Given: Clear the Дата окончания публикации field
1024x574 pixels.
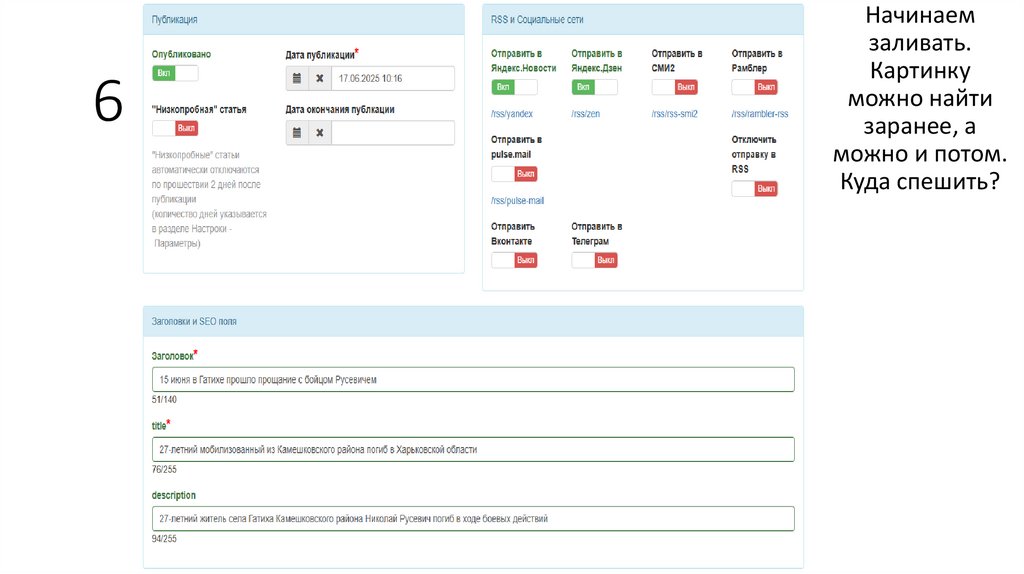Looking at the screenshot, I should coord(320,133).
